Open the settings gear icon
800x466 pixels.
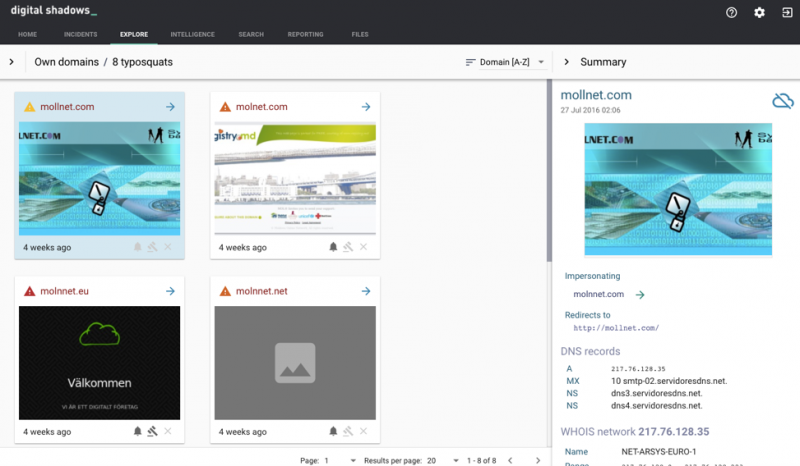tap(759, 13)
